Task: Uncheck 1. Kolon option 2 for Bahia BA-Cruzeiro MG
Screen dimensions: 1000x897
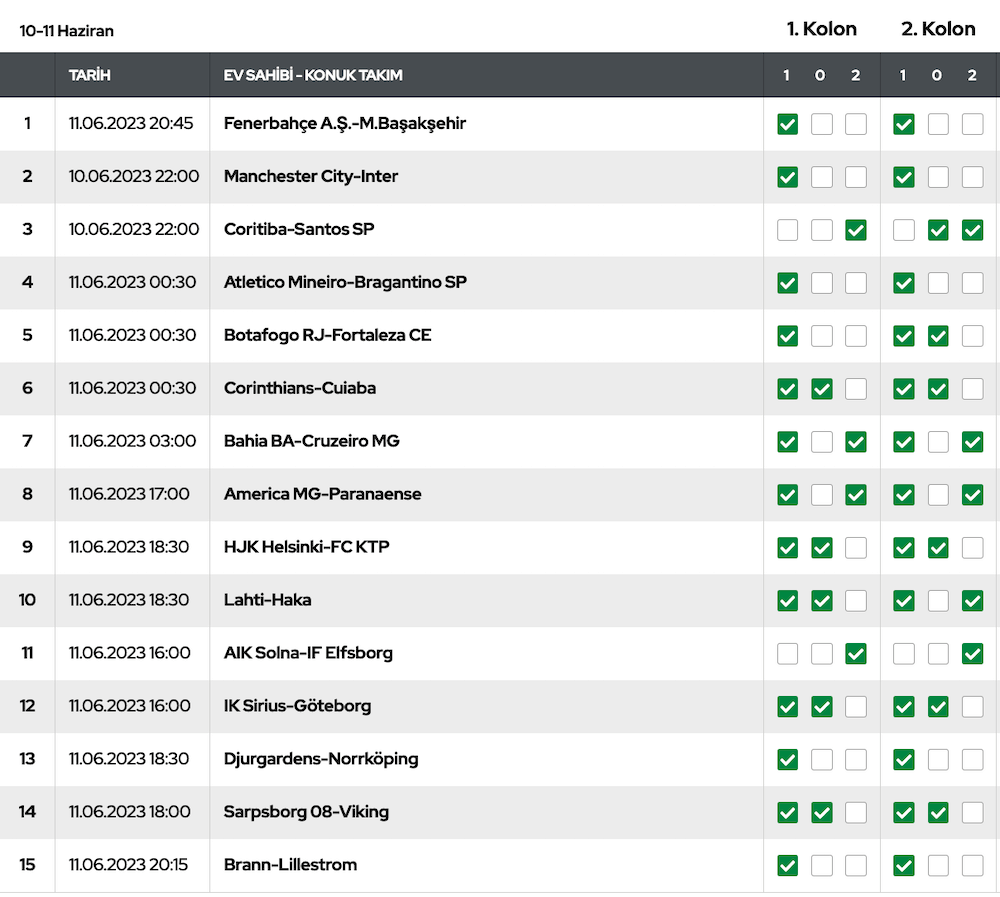Action: tap(856, 441)
